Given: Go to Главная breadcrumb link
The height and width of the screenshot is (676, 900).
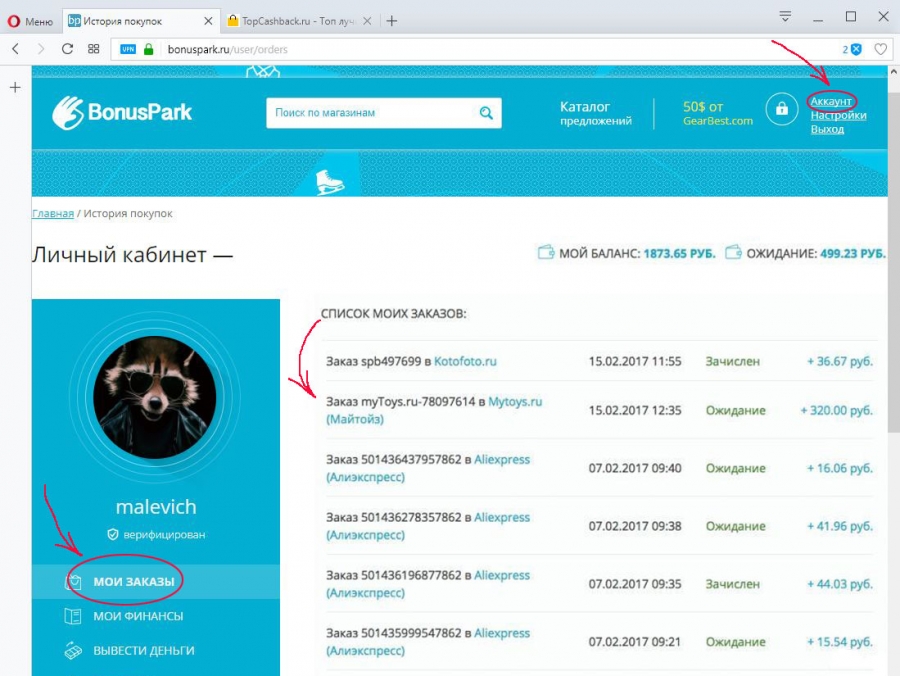Looking at the screenshot, I should pyautogui.click(x=53, y=213).
